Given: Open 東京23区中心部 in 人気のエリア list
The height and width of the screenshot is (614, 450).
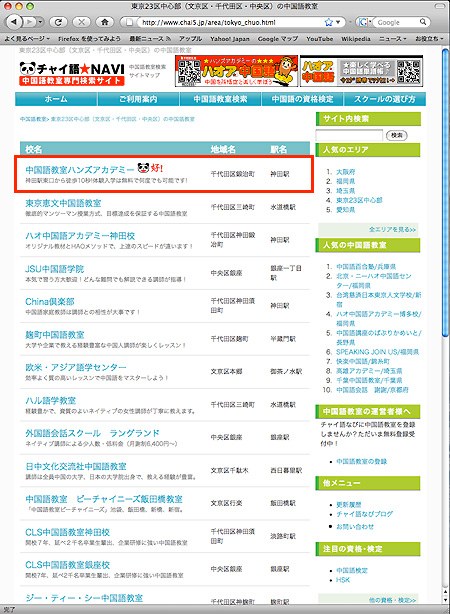Looking at the screenshot, I should coord(359,200).
